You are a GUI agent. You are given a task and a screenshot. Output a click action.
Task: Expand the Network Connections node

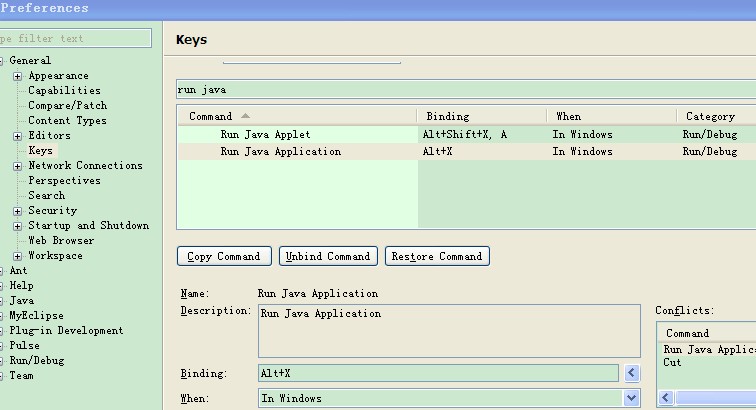click(18, 166)
